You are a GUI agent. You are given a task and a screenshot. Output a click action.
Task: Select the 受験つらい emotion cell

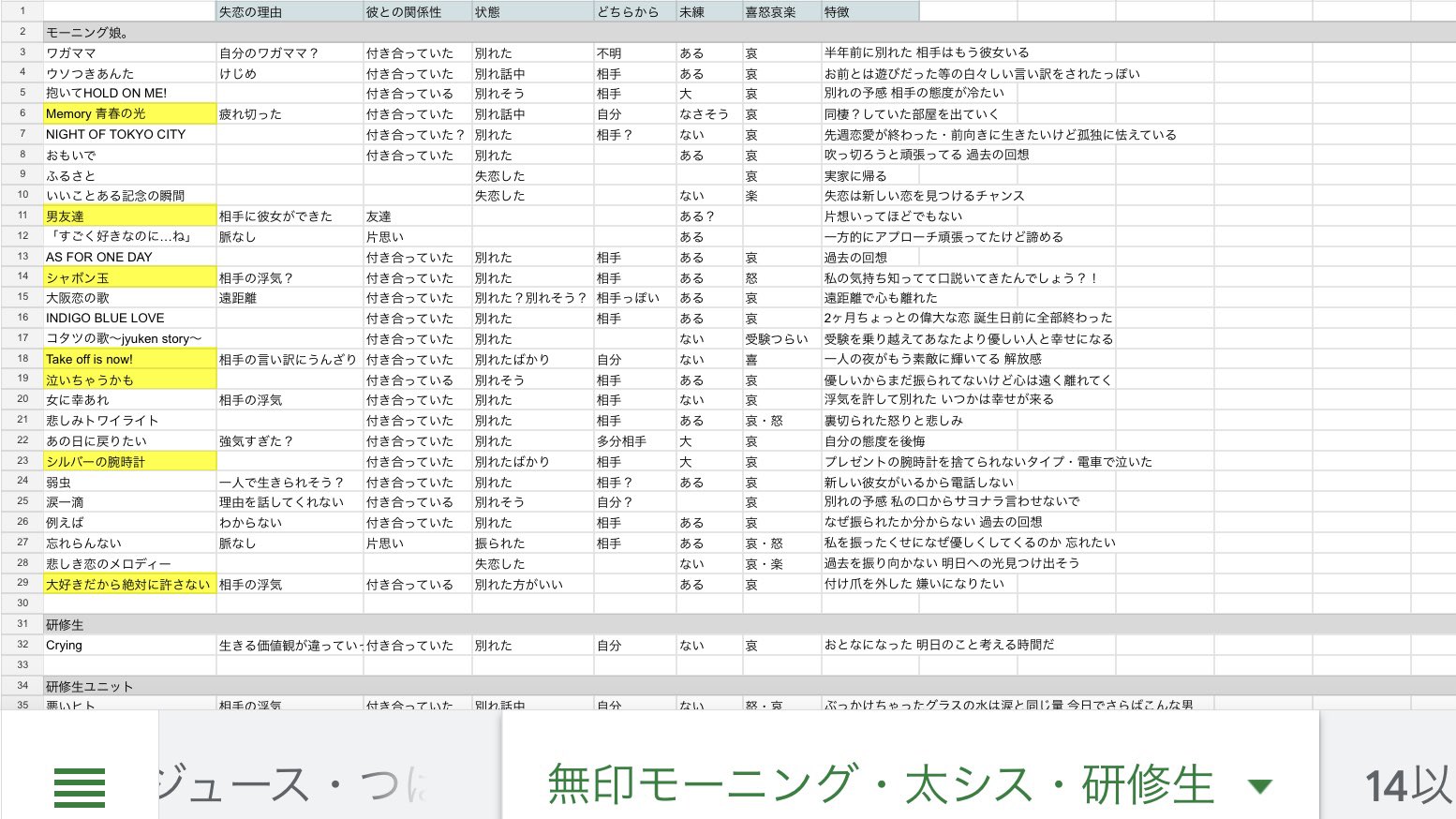point(781,338)
